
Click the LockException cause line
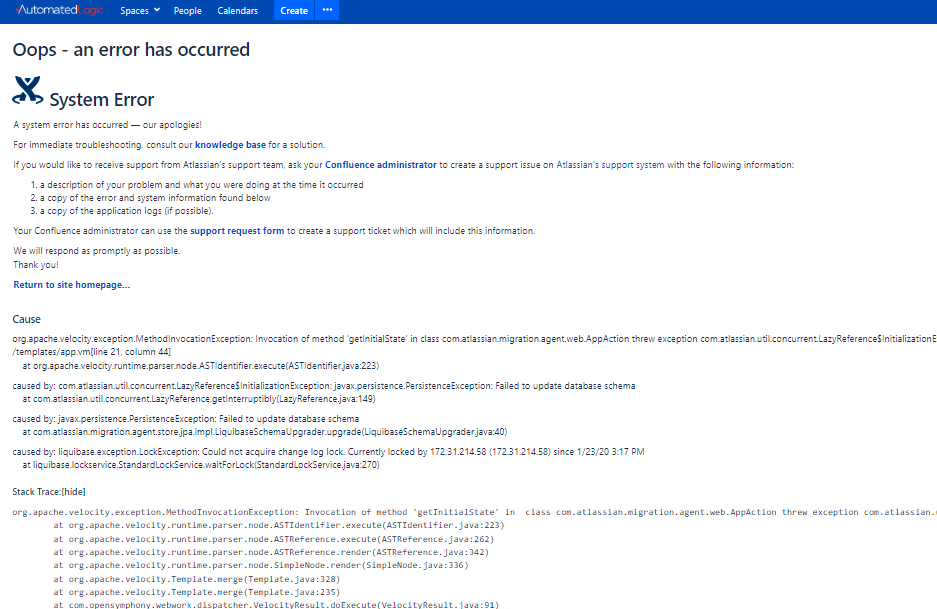[x=328, y=452]
